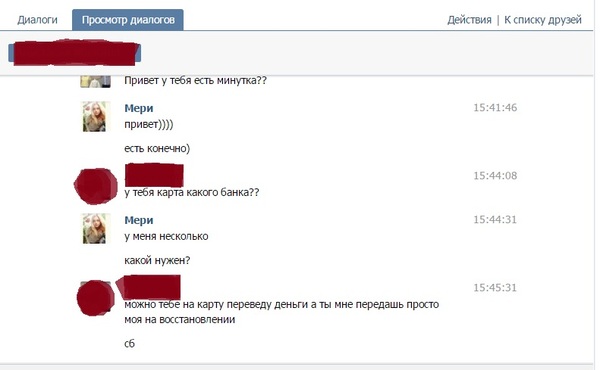600x370 pixels.
Task: Click the 15:45:31 timestamp
Action: click(495, 288)
